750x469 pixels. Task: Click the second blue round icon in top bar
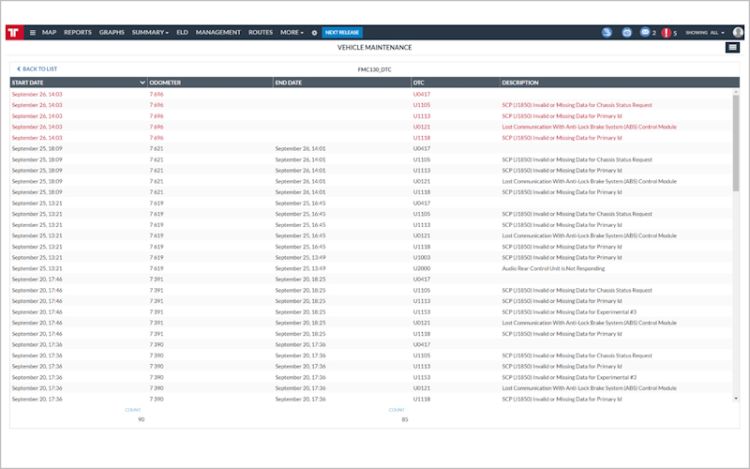626,32
